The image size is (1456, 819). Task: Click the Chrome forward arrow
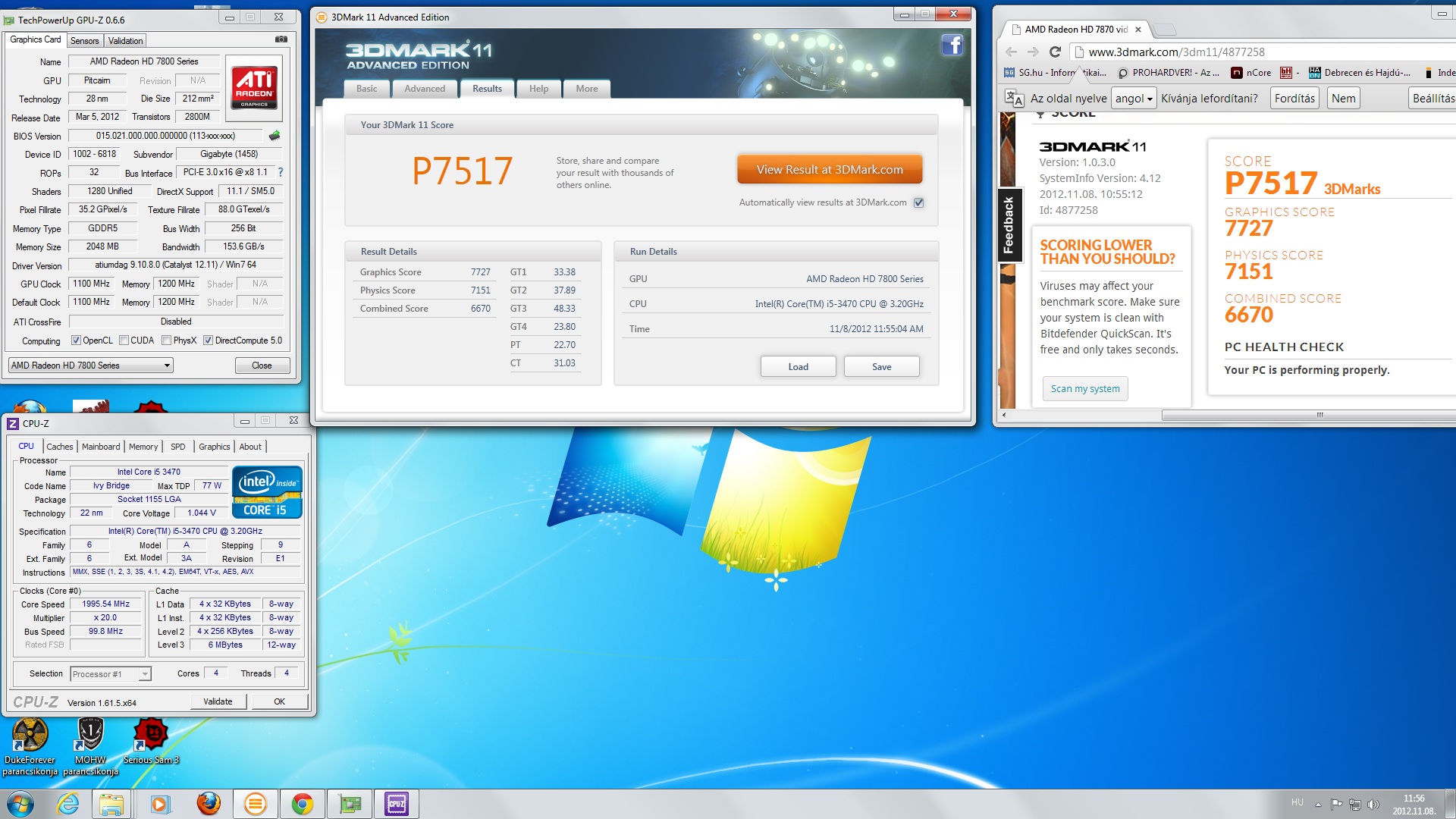coord(1033,52)
